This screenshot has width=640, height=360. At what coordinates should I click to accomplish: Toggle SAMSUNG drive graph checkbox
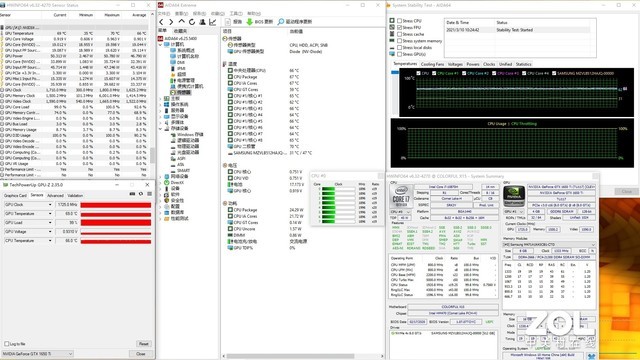pos(554,73)
